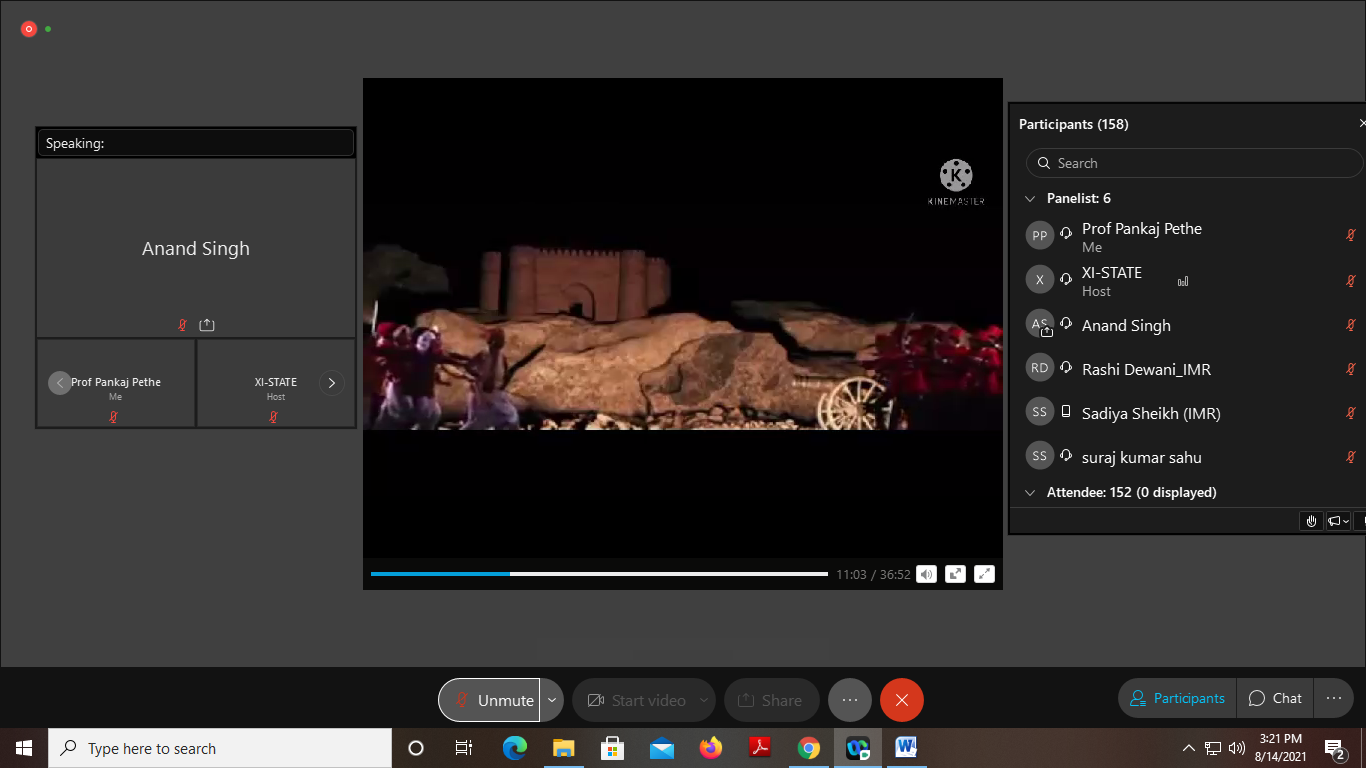Click the RD avatar of Rashi Dewani_IMR

pyautogui.click(x=1040, y=368)
